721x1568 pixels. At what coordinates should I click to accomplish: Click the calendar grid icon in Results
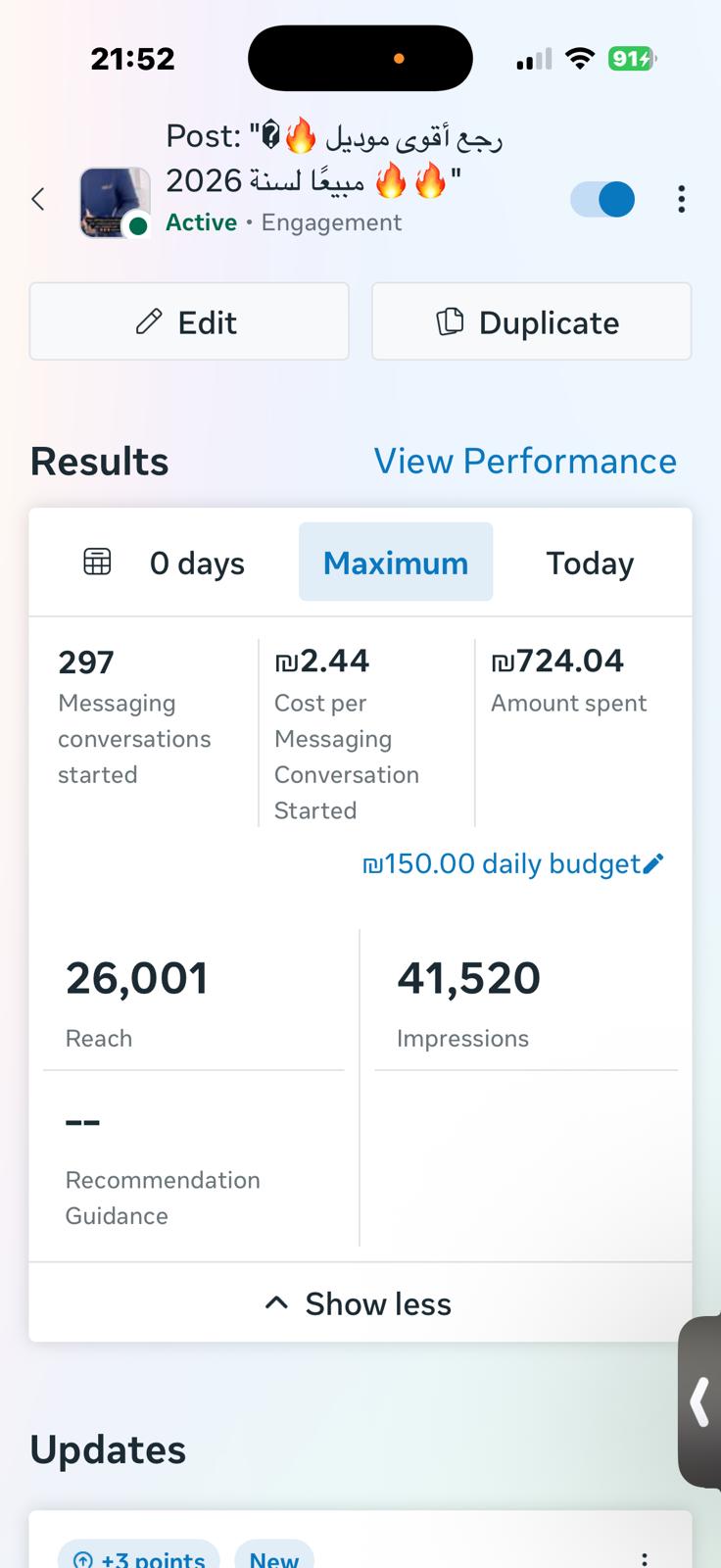(x=97, y=562)
